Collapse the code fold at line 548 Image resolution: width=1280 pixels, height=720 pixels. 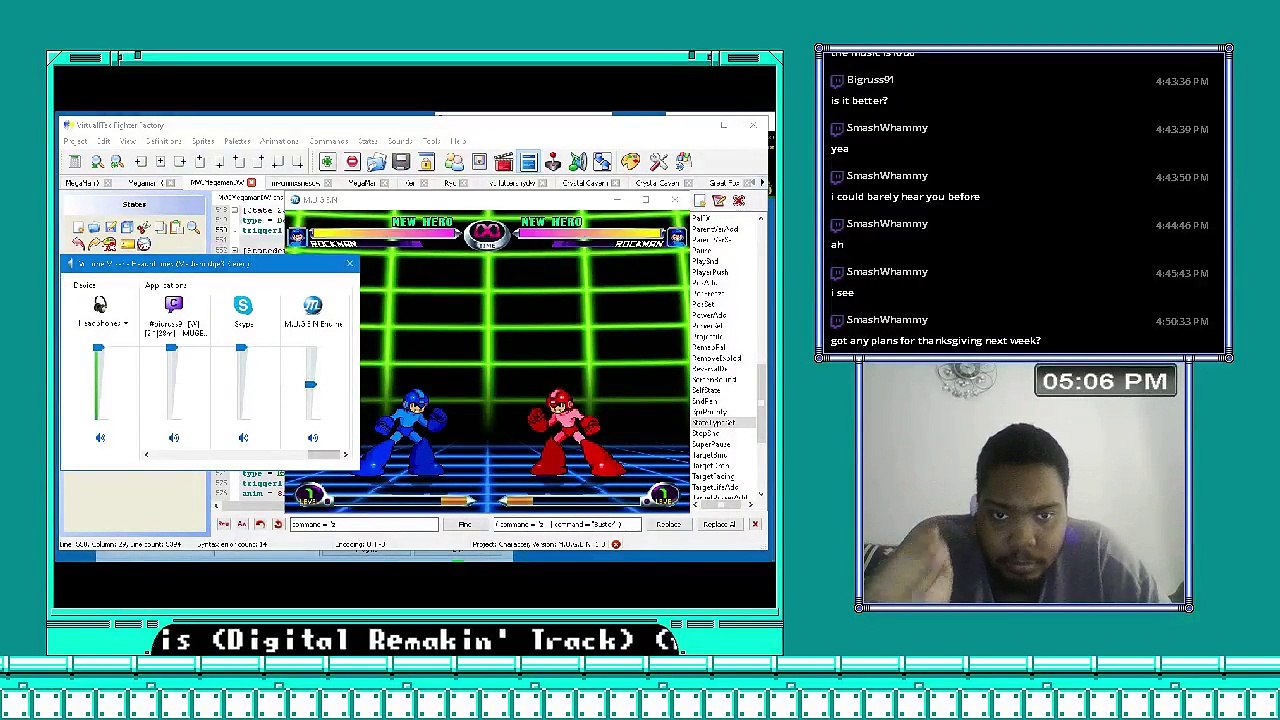pyautogui.click(x=236, y=211)
